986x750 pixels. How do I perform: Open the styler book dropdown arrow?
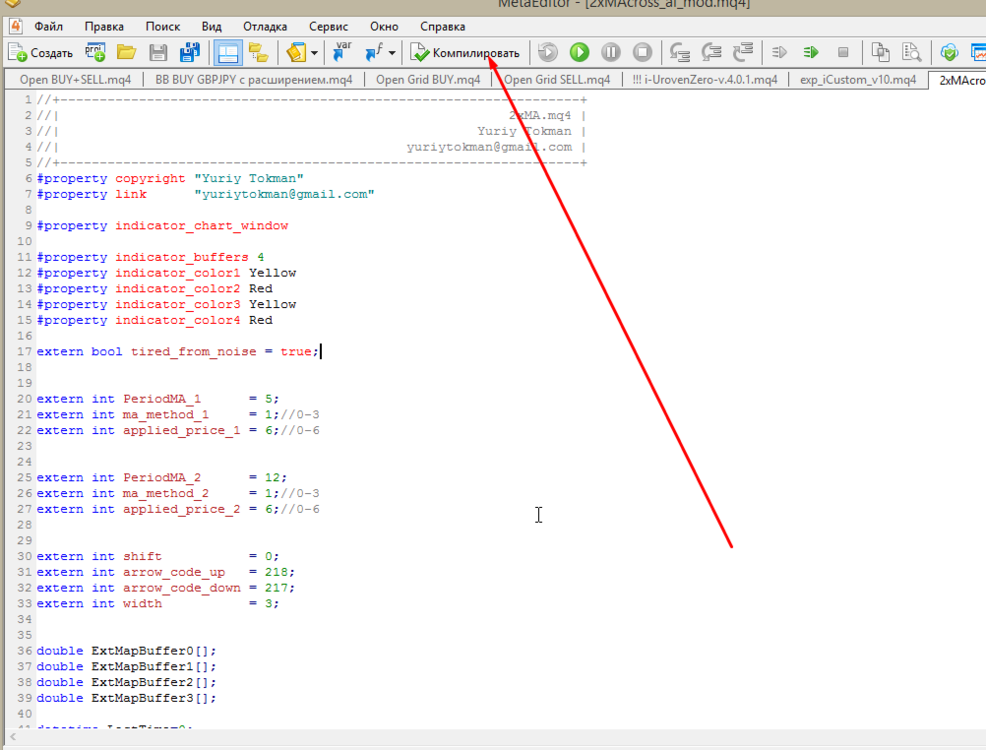point(314,53)
